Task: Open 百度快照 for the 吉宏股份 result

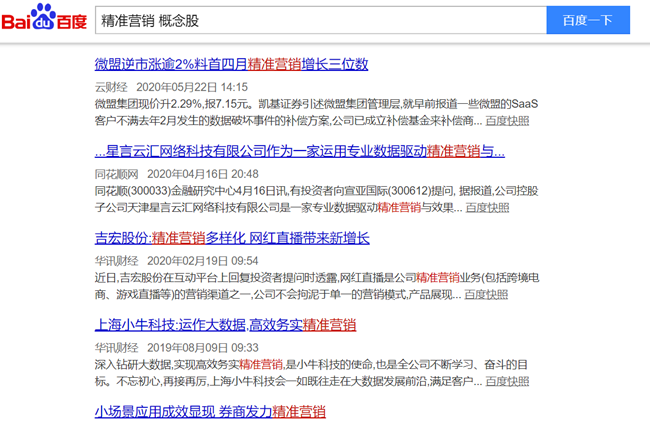Action: pos(486,295)
